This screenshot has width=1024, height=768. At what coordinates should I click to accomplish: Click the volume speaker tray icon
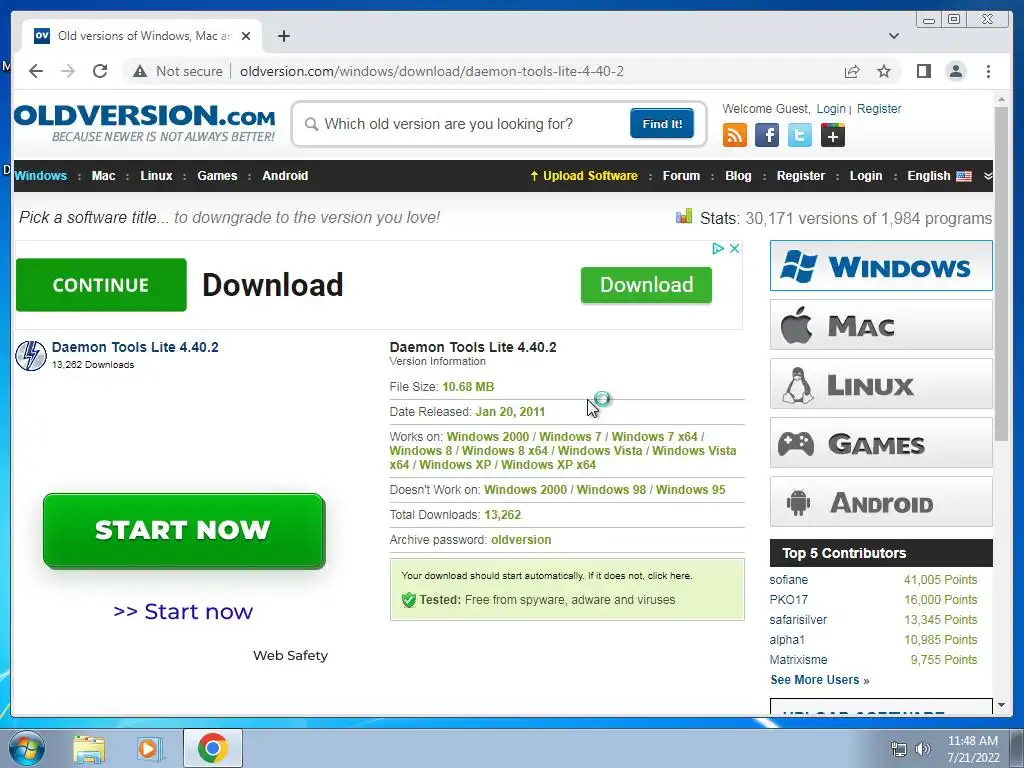[923, 749]
